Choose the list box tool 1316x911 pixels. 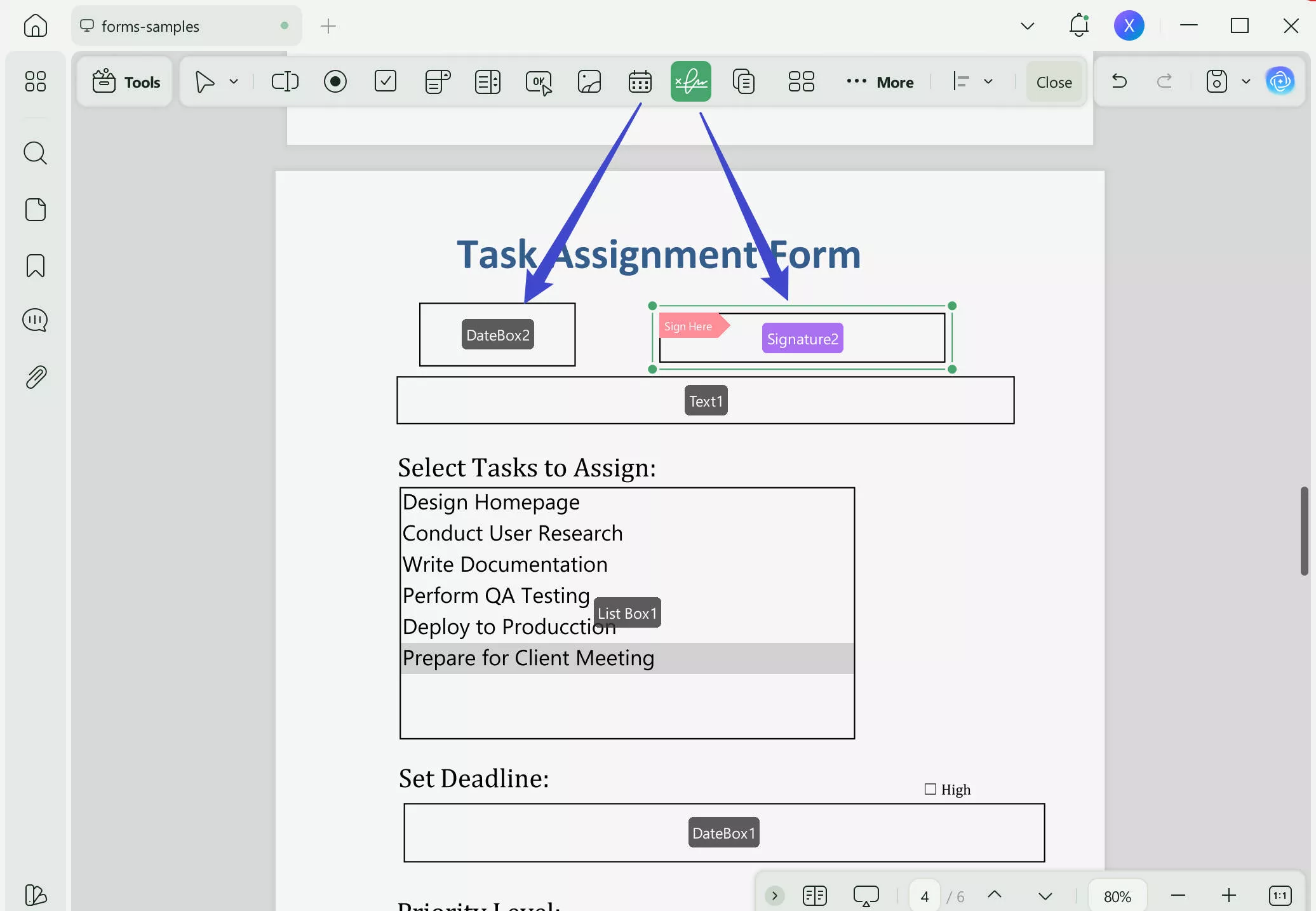(487, 82)
